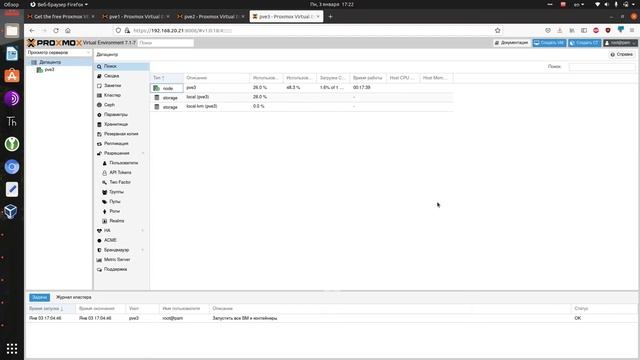Expand the Брандмауэр firewall submenu arrow

pyautogui.click(x=143, y=250)
